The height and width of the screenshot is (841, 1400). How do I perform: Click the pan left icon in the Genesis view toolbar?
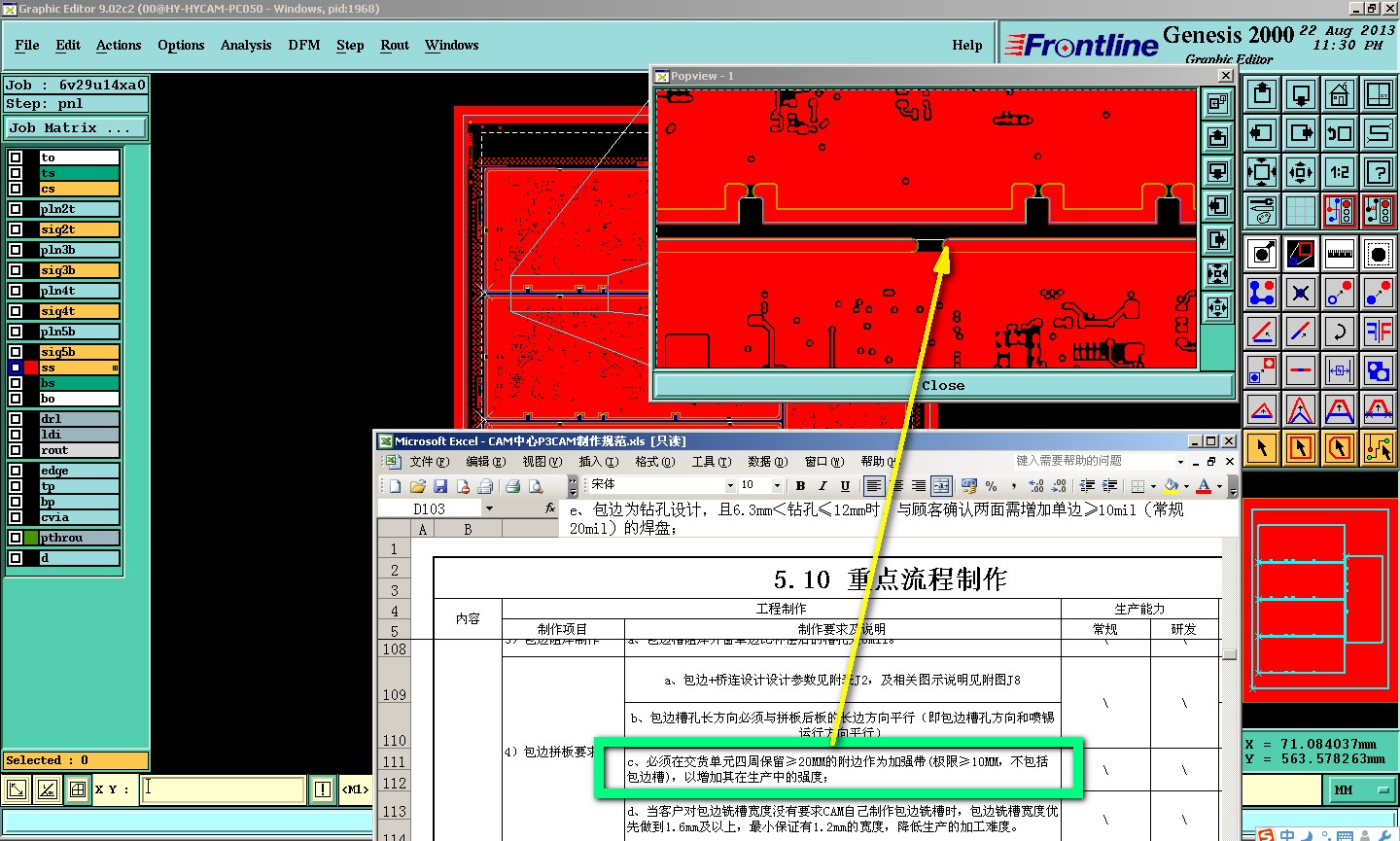coord(1262,133)
